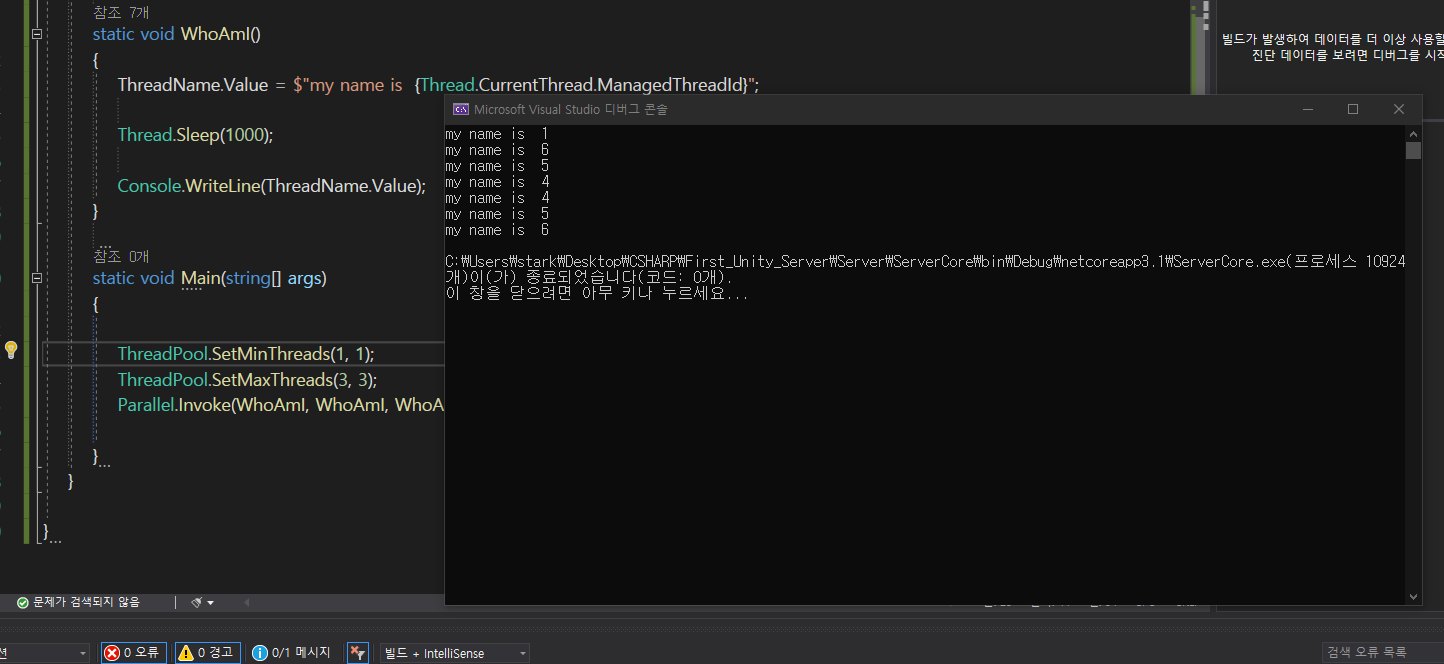
Task: Toggle the 0 경고 warnings filter
Action: pos(208,653)
